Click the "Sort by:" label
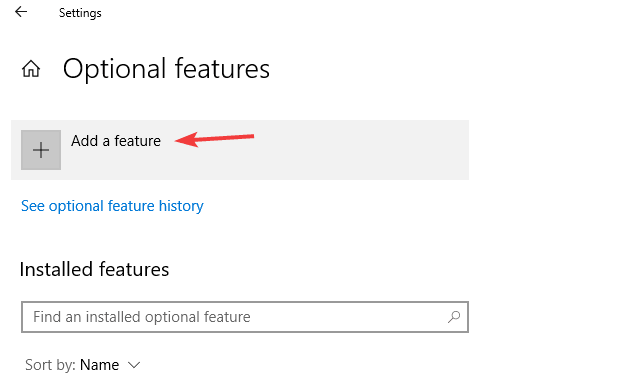 point(50,365)
